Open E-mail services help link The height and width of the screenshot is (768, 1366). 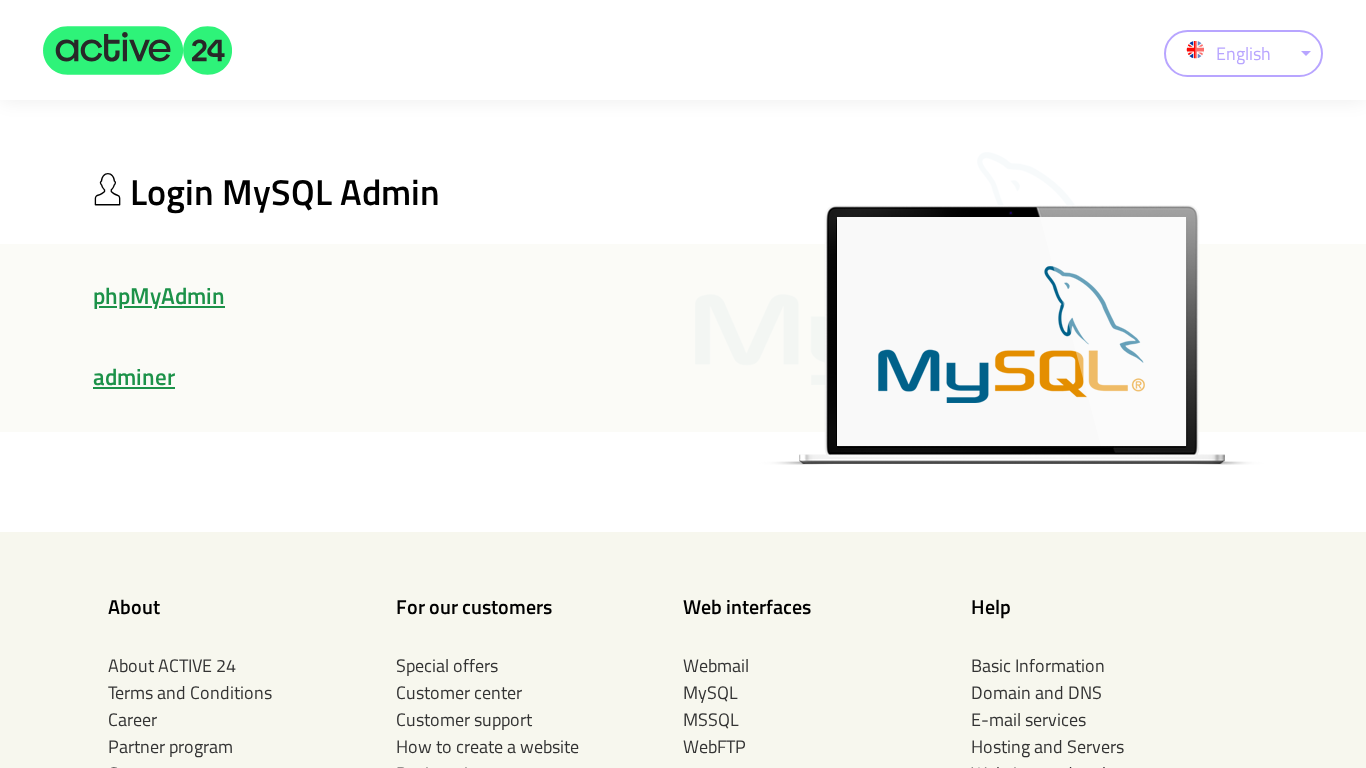(x=1028, y=720)
